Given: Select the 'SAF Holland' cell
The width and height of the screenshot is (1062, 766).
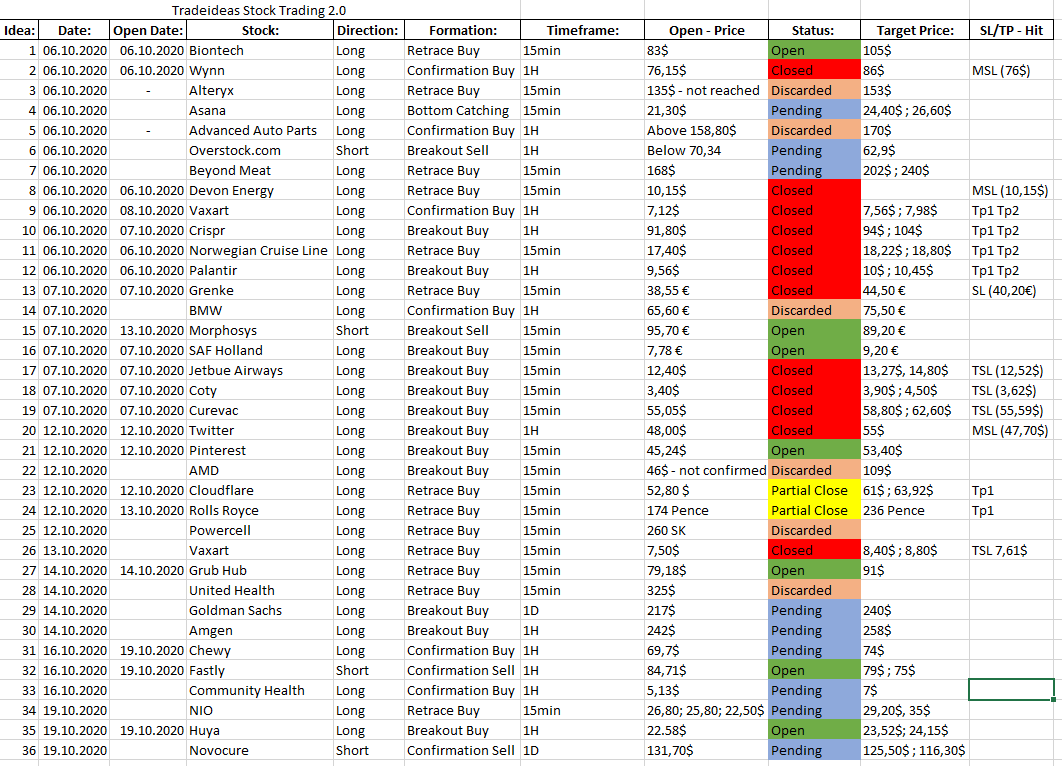Looking at the screenshot, I should coord(260,350).
